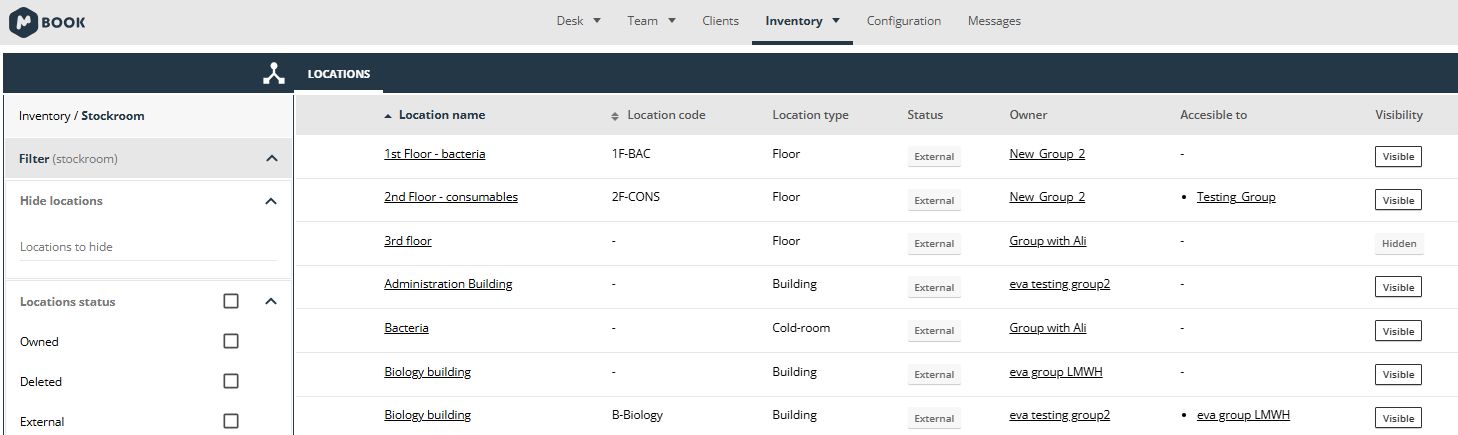Open the Inventory dropdown menu

click(802, 21)
